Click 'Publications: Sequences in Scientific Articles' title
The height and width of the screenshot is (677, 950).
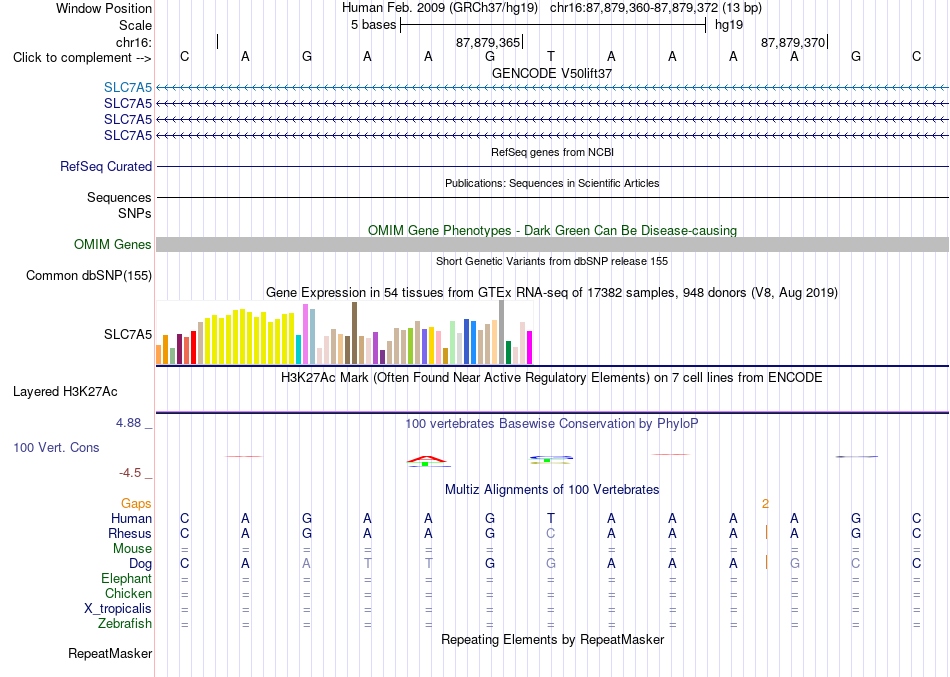coord(552,183)
